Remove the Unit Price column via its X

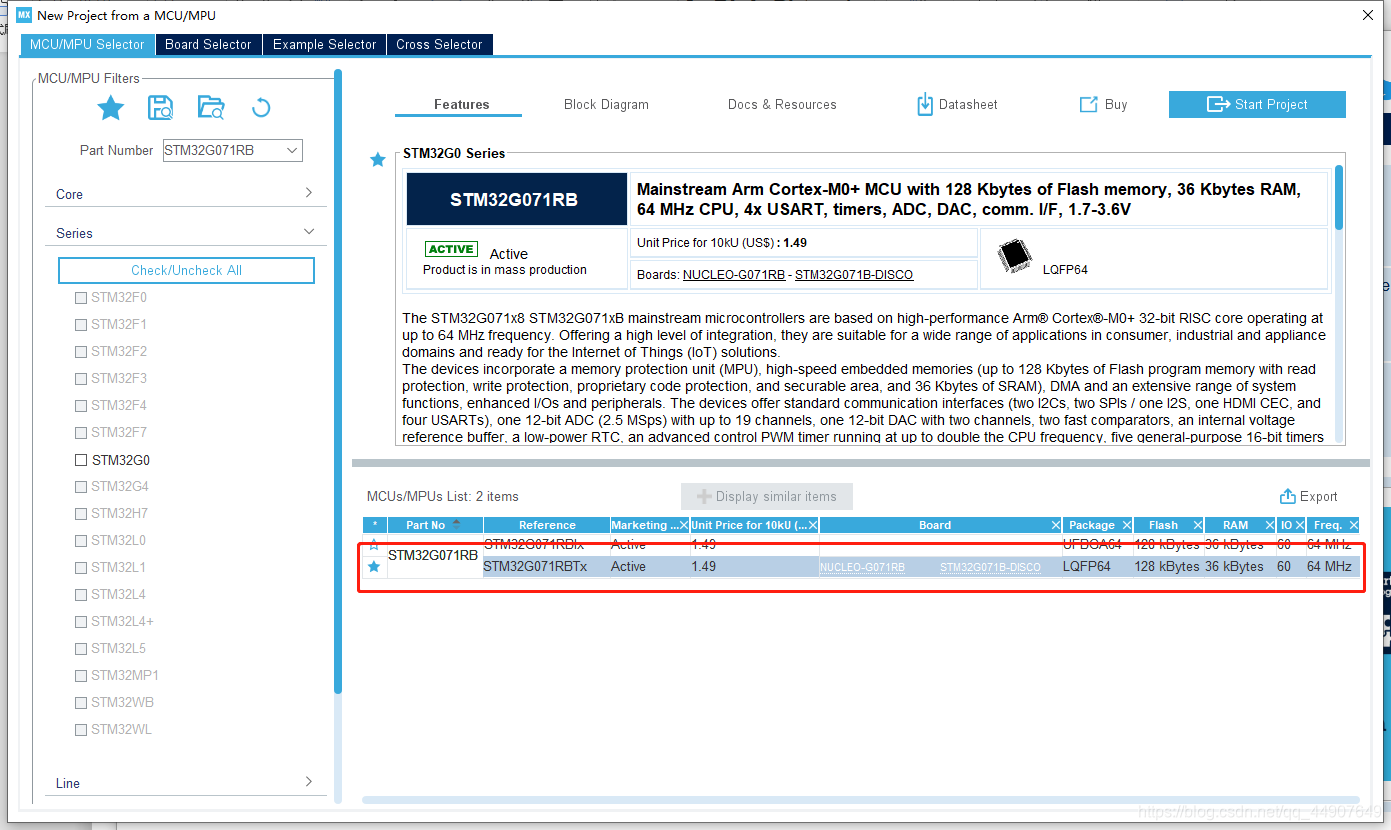(x=813, y=525)
